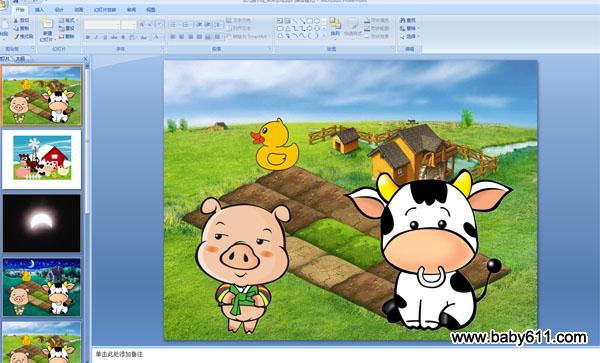The image size is (600, 363).
Task: Open the Insert ribbon tab
Action: tap(39, 10)
